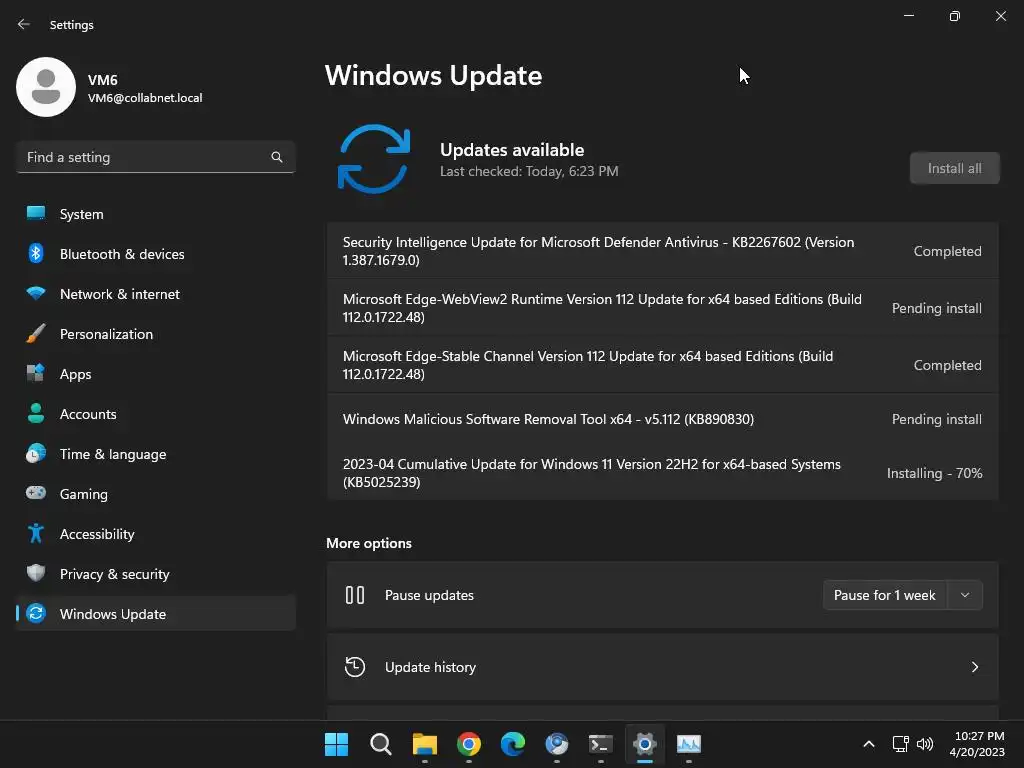The height and width of the screenshot is (768, 1024).
Task: Click the Network wifi icon in sidebar
Action: click(x=36, y=293)
